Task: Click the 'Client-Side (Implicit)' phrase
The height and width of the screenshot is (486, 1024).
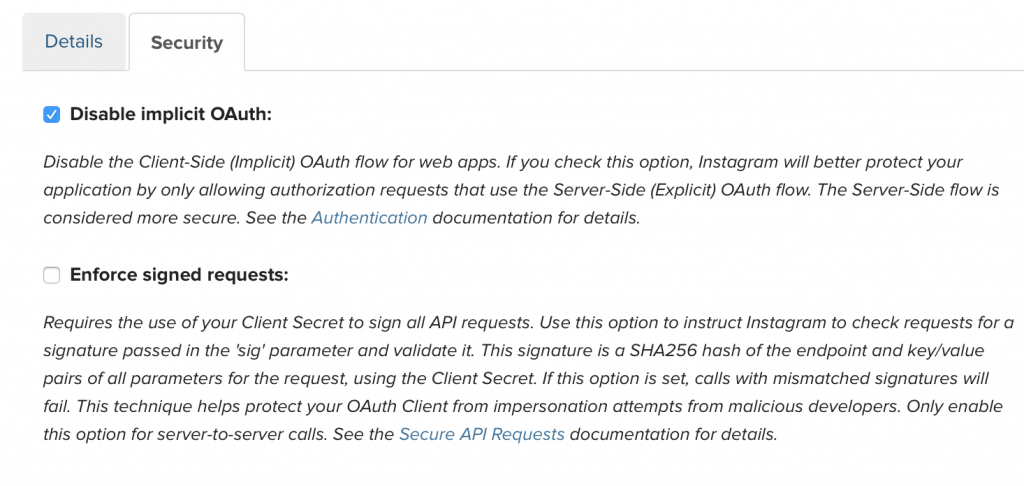Action: (203, 162)
